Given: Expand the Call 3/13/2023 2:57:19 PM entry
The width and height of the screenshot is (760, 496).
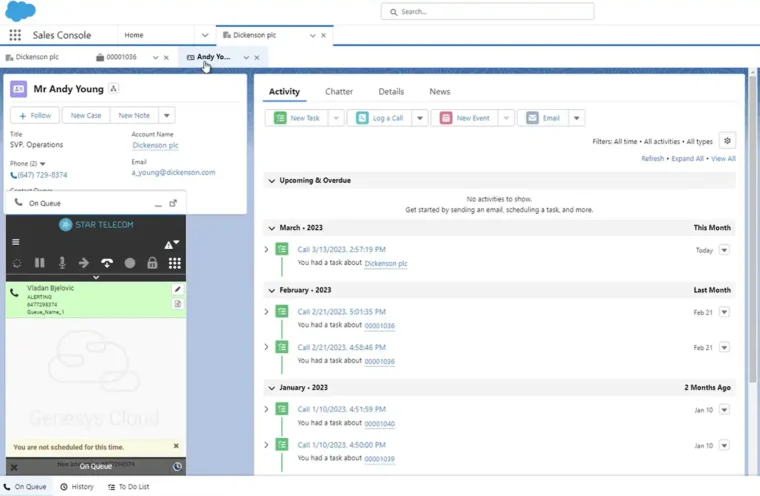Looking at the screenshot, I should pyautogui.click(x=266, y=249).
